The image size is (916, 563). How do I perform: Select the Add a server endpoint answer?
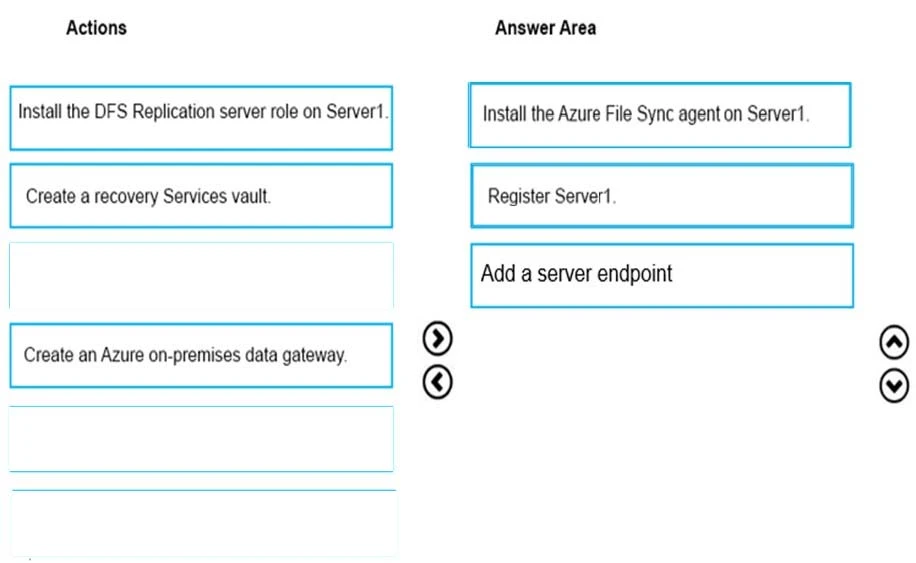pos(661,275)
